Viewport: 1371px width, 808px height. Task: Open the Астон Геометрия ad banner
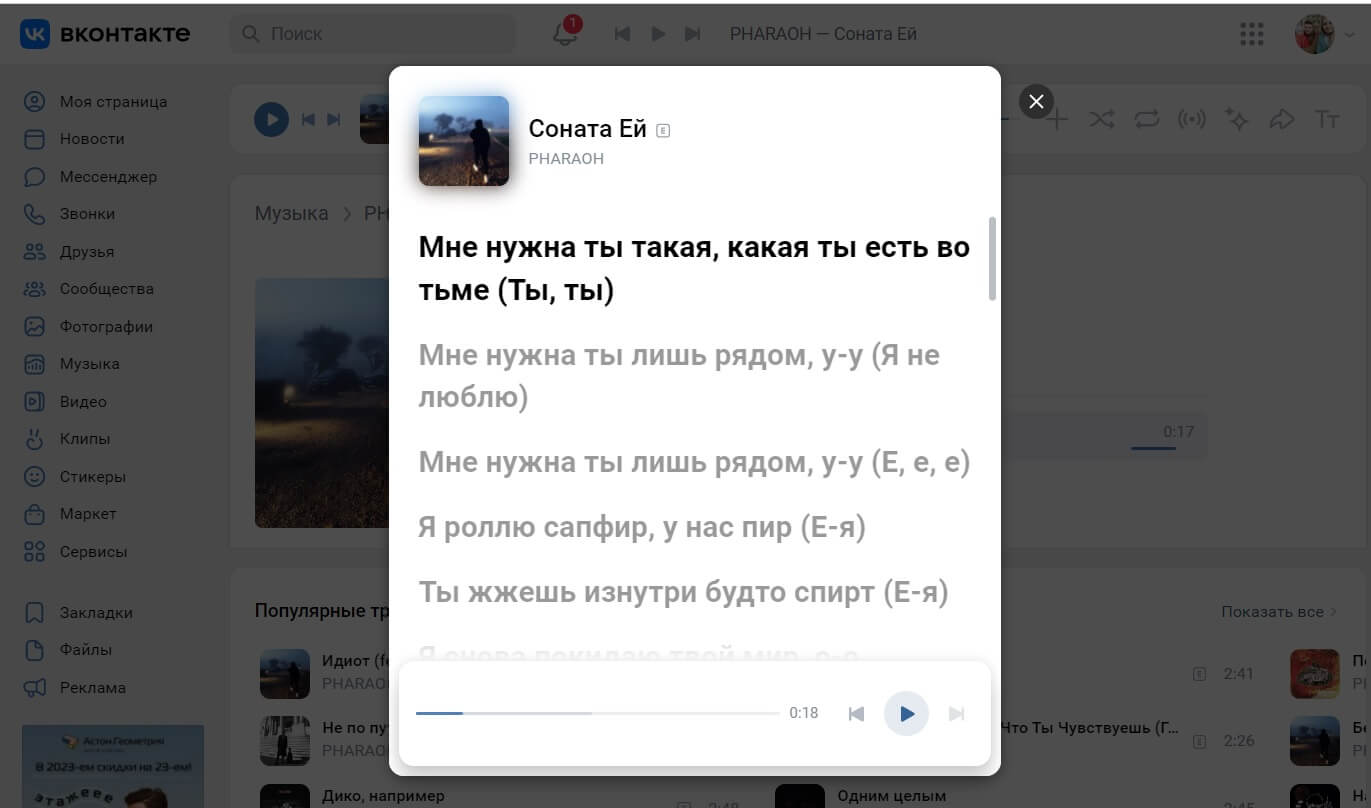coord(113,766)
